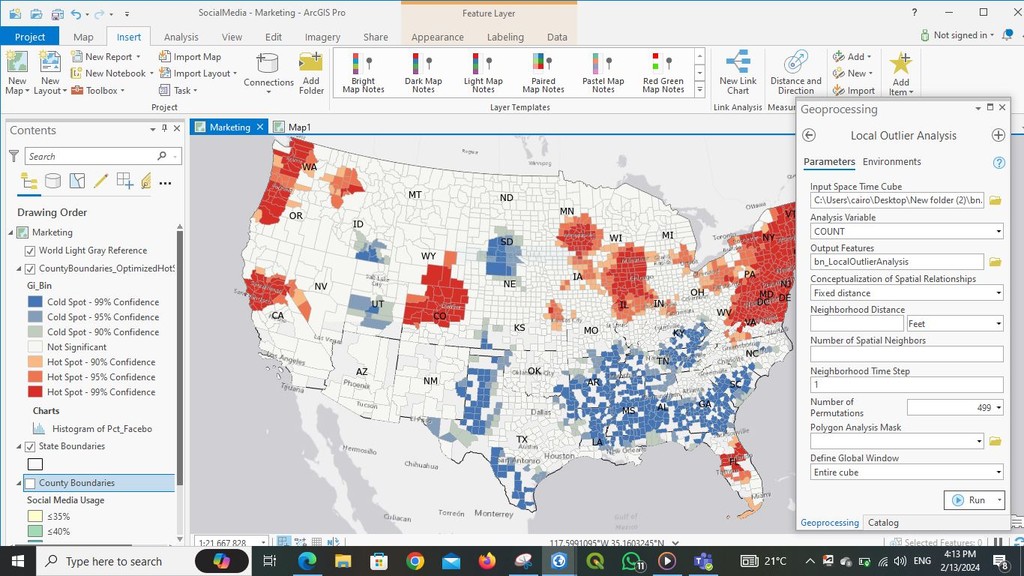
Task: Browse for Output Features folder
Action: pos(995,262)
